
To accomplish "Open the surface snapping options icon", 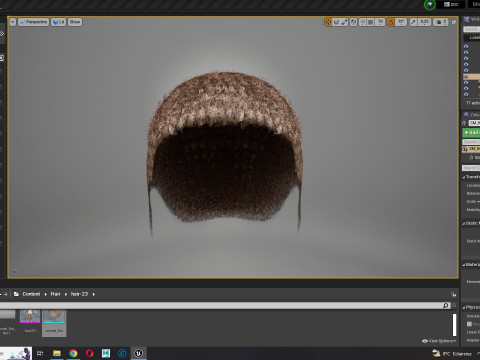I will [x=362, y=22].
